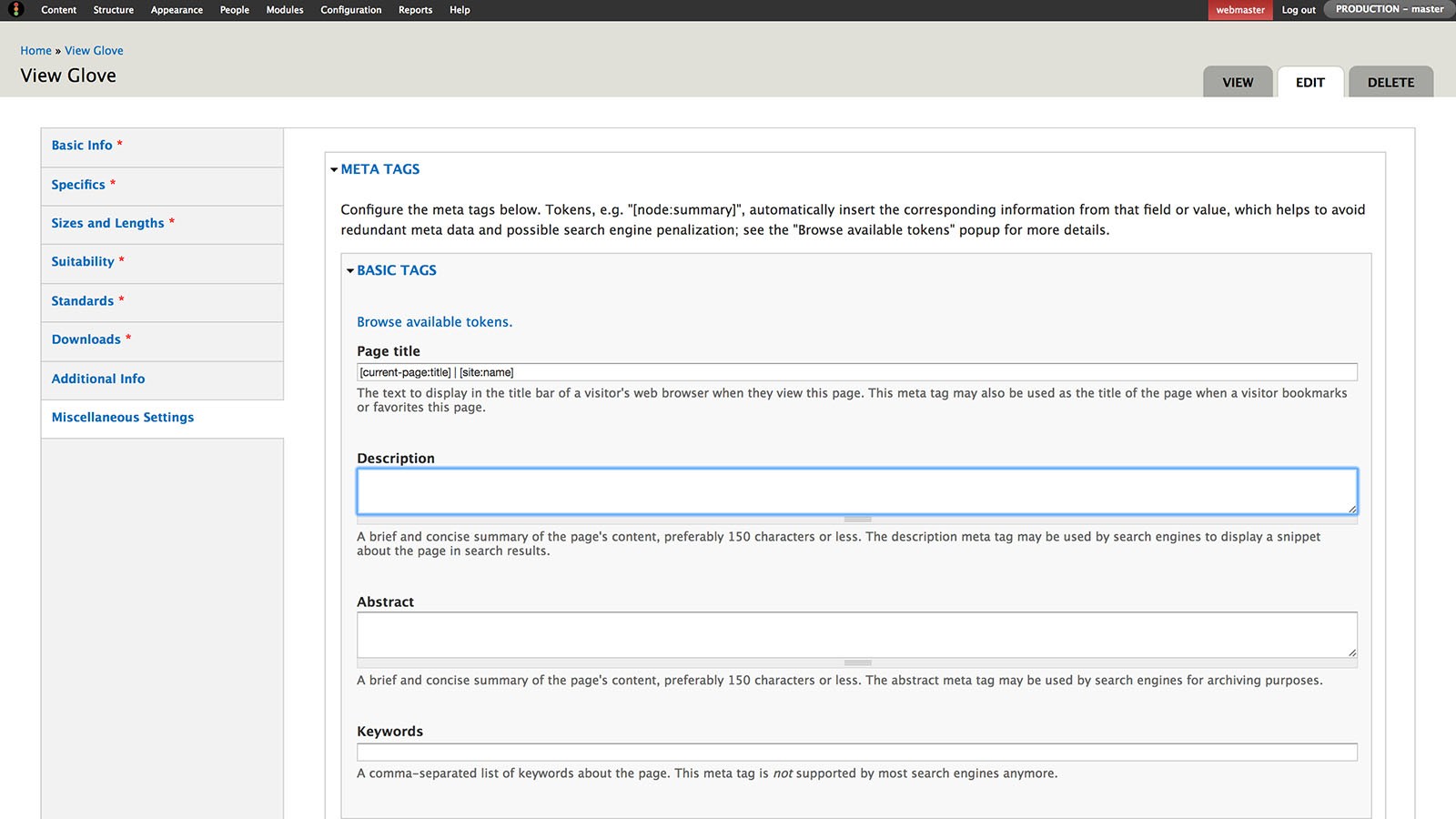
Task: Open the Basic Info vertical tab
Action: point(162,146)
